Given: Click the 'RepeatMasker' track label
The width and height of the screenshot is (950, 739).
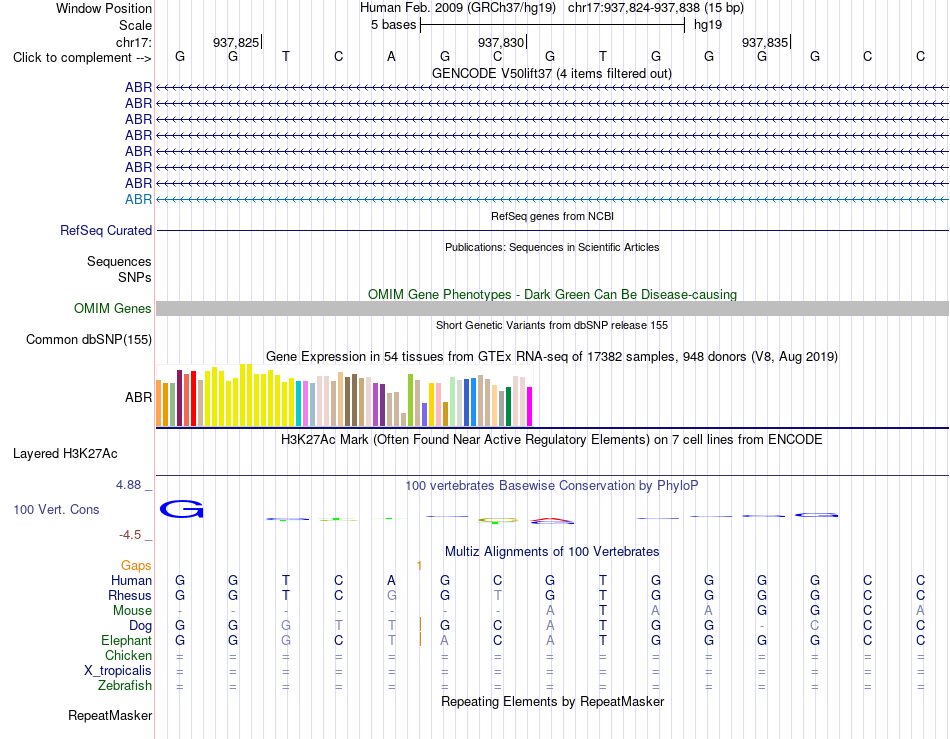Looking at the screenshot, I should click(110, 715).
